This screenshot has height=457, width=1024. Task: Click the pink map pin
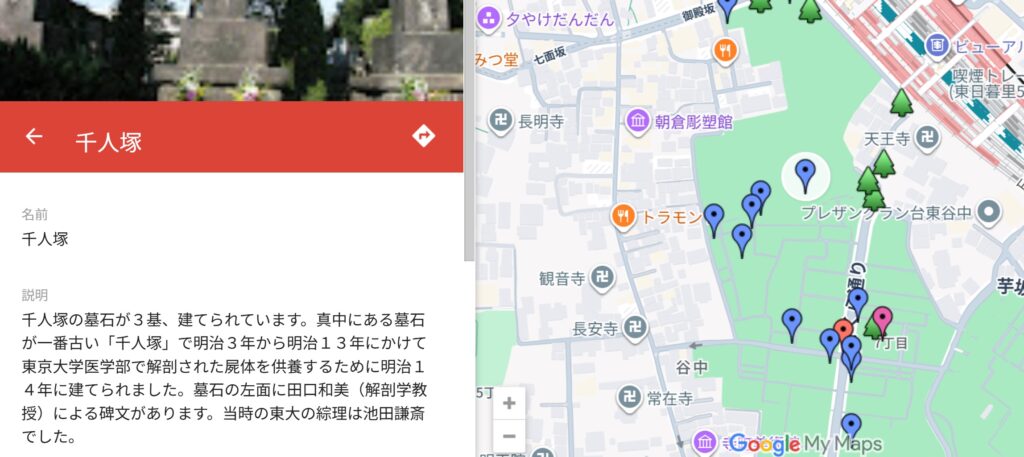click(x=883, y=321)
